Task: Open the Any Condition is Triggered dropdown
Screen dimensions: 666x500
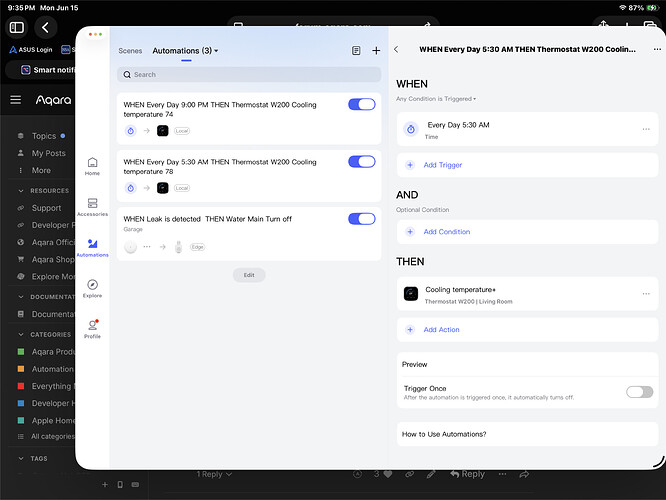Action: tap(436, 99)
